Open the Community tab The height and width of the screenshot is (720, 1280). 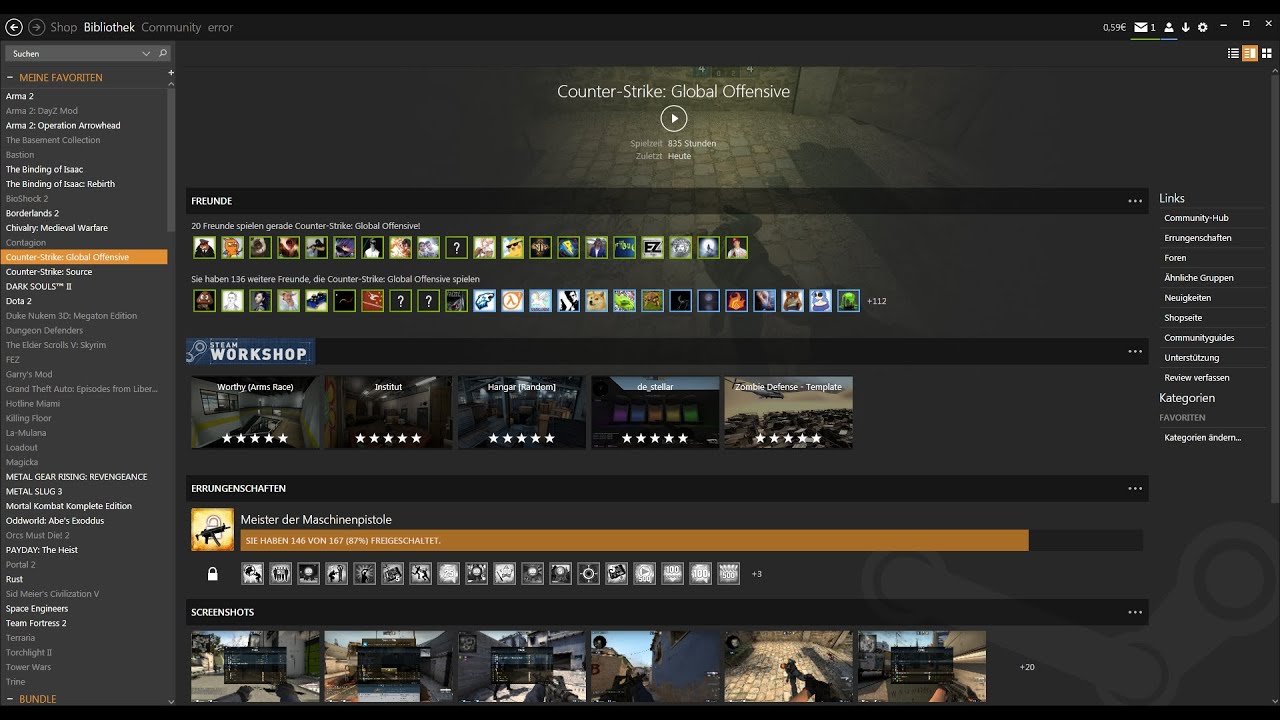171,27
